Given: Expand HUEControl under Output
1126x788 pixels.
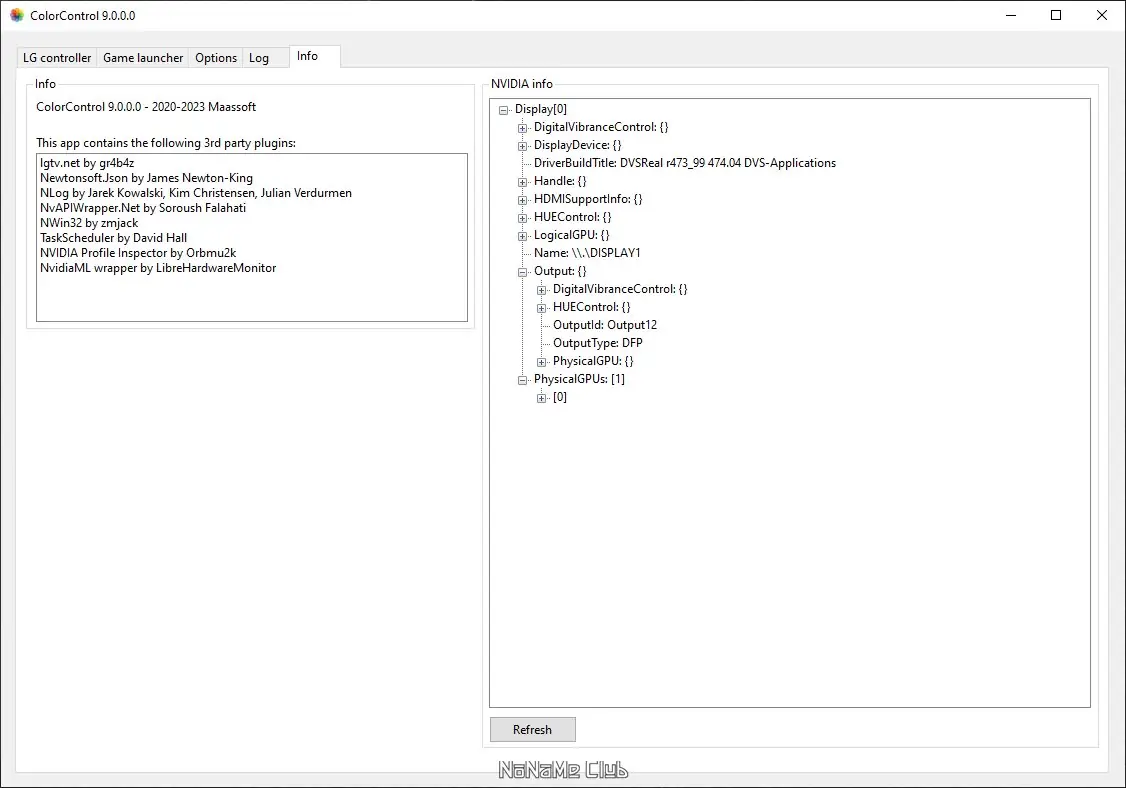Looking at the screenshot, I should pyautogui.click(x=541, y=307).
